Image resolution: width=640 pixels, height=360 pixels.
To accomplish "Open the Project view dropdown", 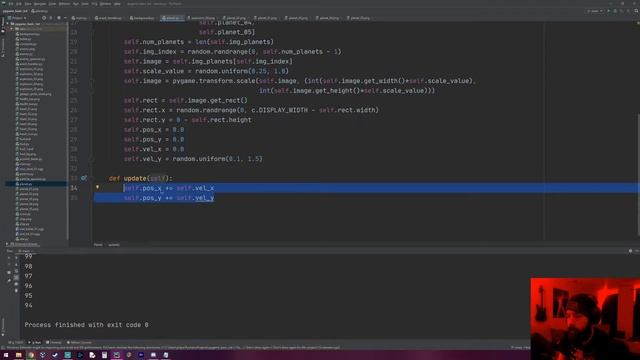I will [17, 18].
